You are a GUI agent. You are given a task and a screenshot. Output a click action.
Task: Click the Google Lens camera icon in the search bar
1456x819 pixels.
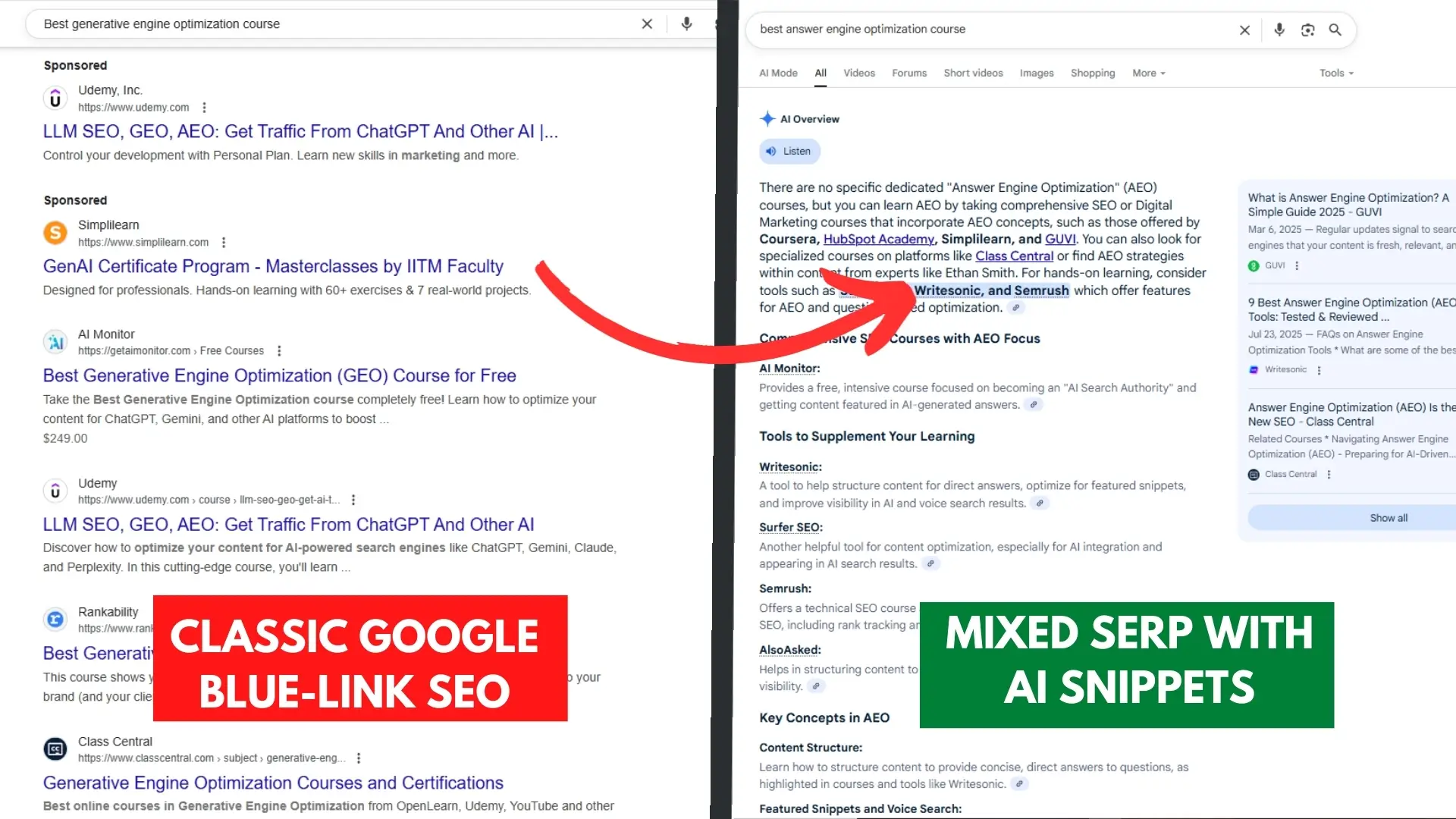[x=1307, y=30]
